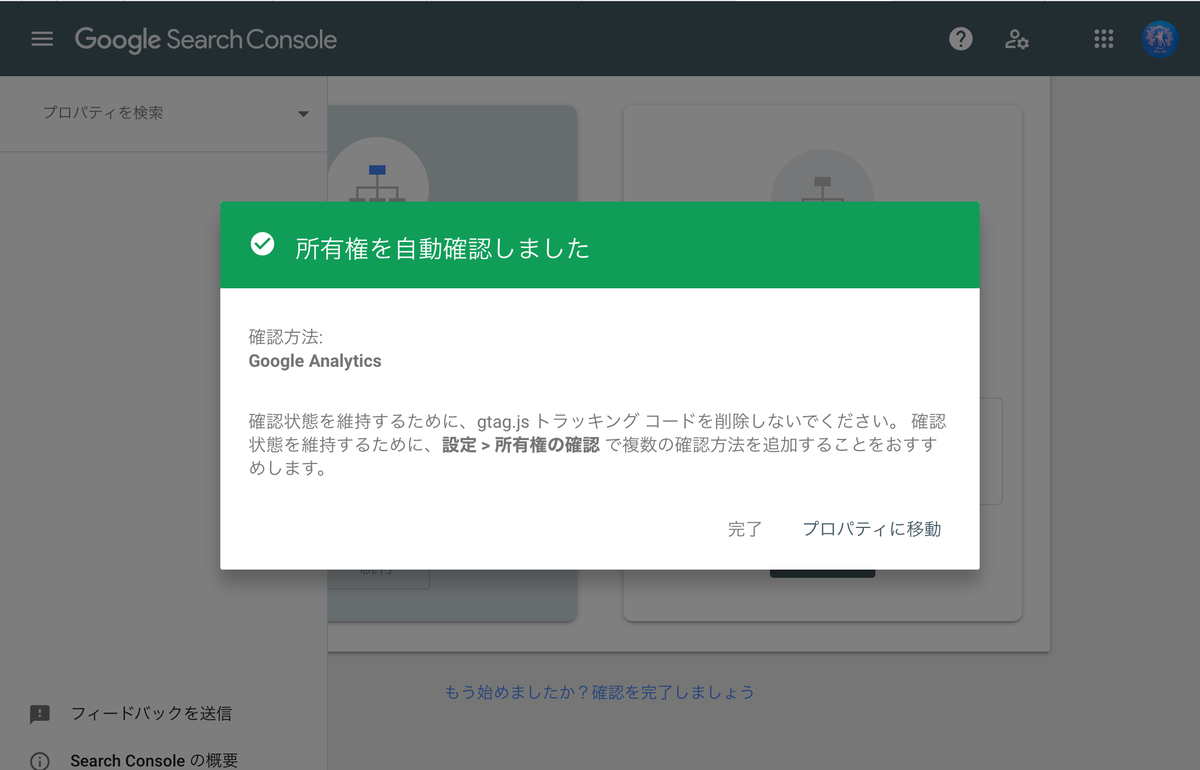Click プロパティに移動 button
Screen dimensions: 1200x770
(872, 529)
